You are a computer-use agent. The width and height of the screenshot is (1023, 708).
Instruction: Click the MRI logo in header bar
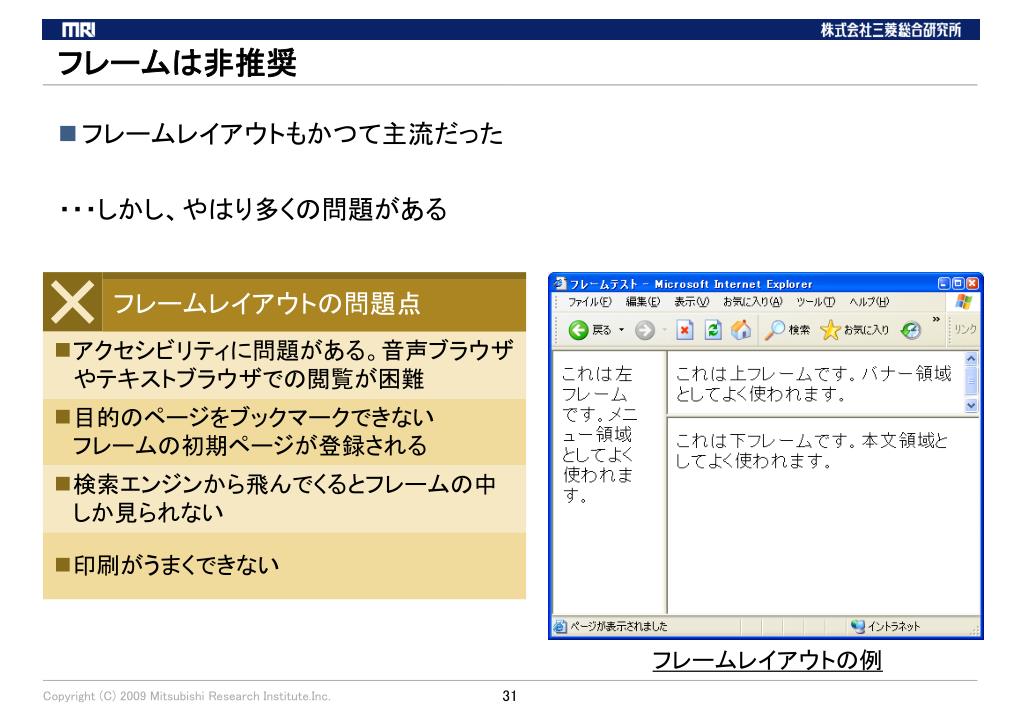click(78, 30)
